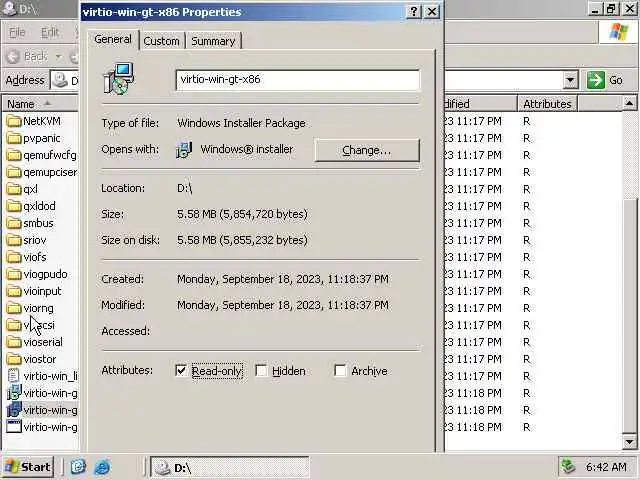This screenshot has height=480, width=640.
Task: Click the Back arrow icon in Explorer toolbar
Action: (13, 57)
